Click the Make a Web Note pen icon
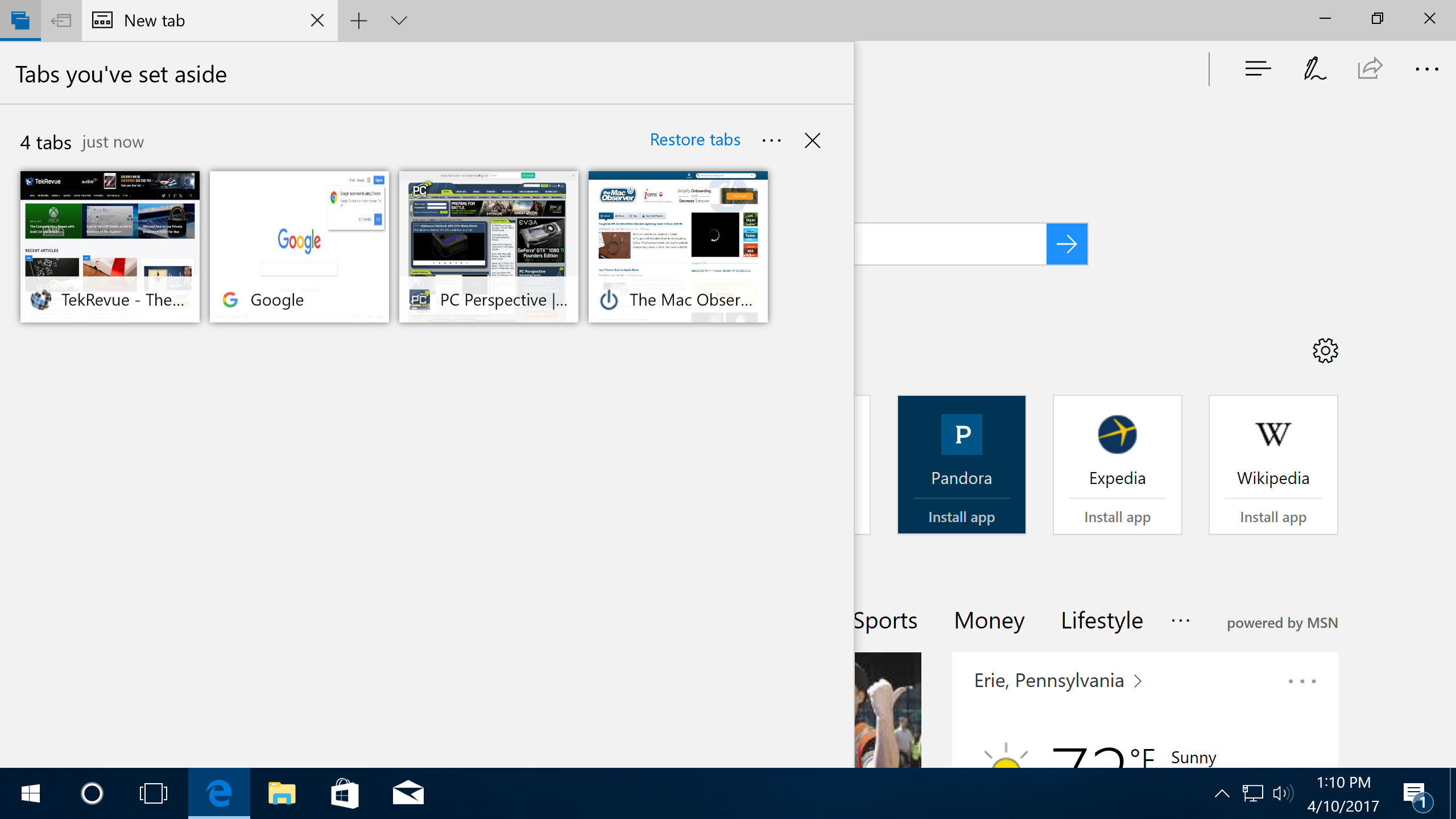1456x819 pixels. [x=1314, y=69]
